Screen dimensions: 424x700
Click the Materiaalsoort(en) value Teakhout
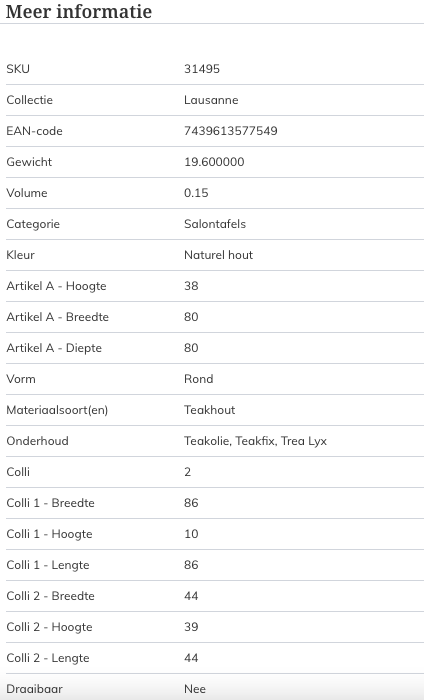pos(210,410)
